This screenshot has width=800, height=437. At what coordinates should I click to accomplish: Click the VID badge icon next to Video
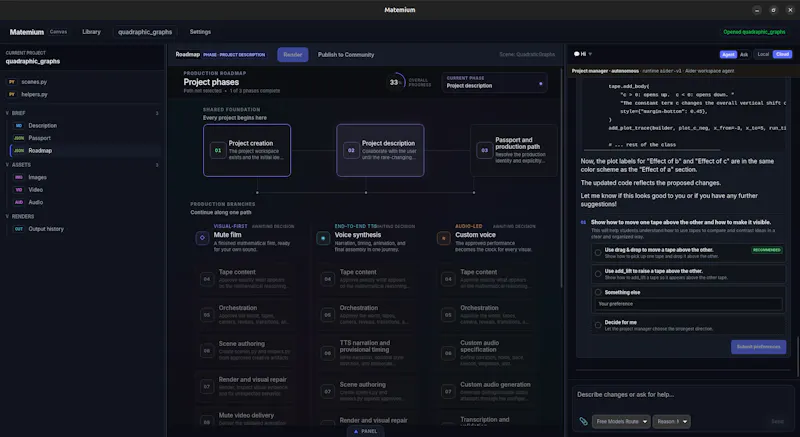19,190
